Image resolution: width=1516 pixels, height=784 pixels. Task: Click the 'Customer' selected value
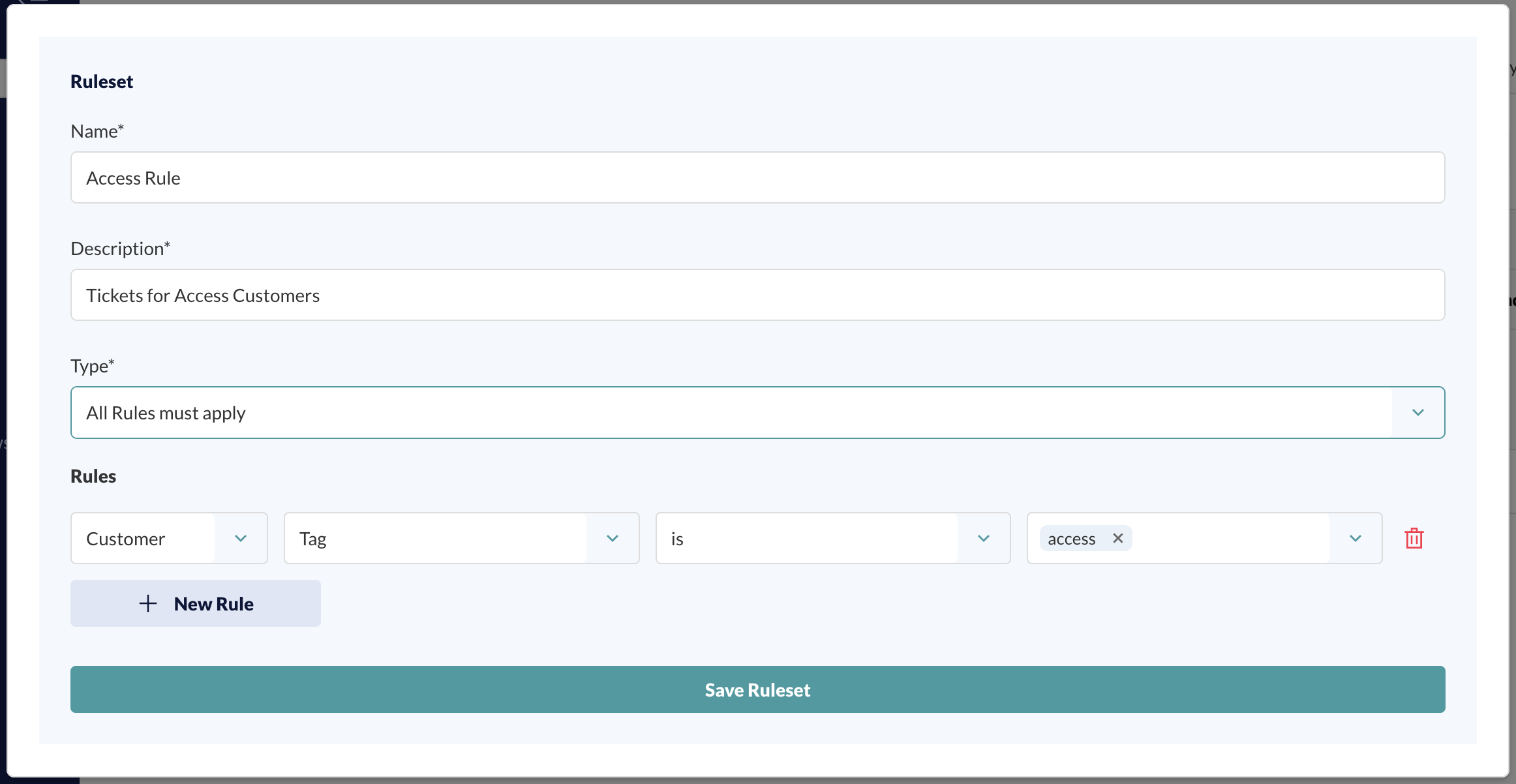tap(126, 539)
